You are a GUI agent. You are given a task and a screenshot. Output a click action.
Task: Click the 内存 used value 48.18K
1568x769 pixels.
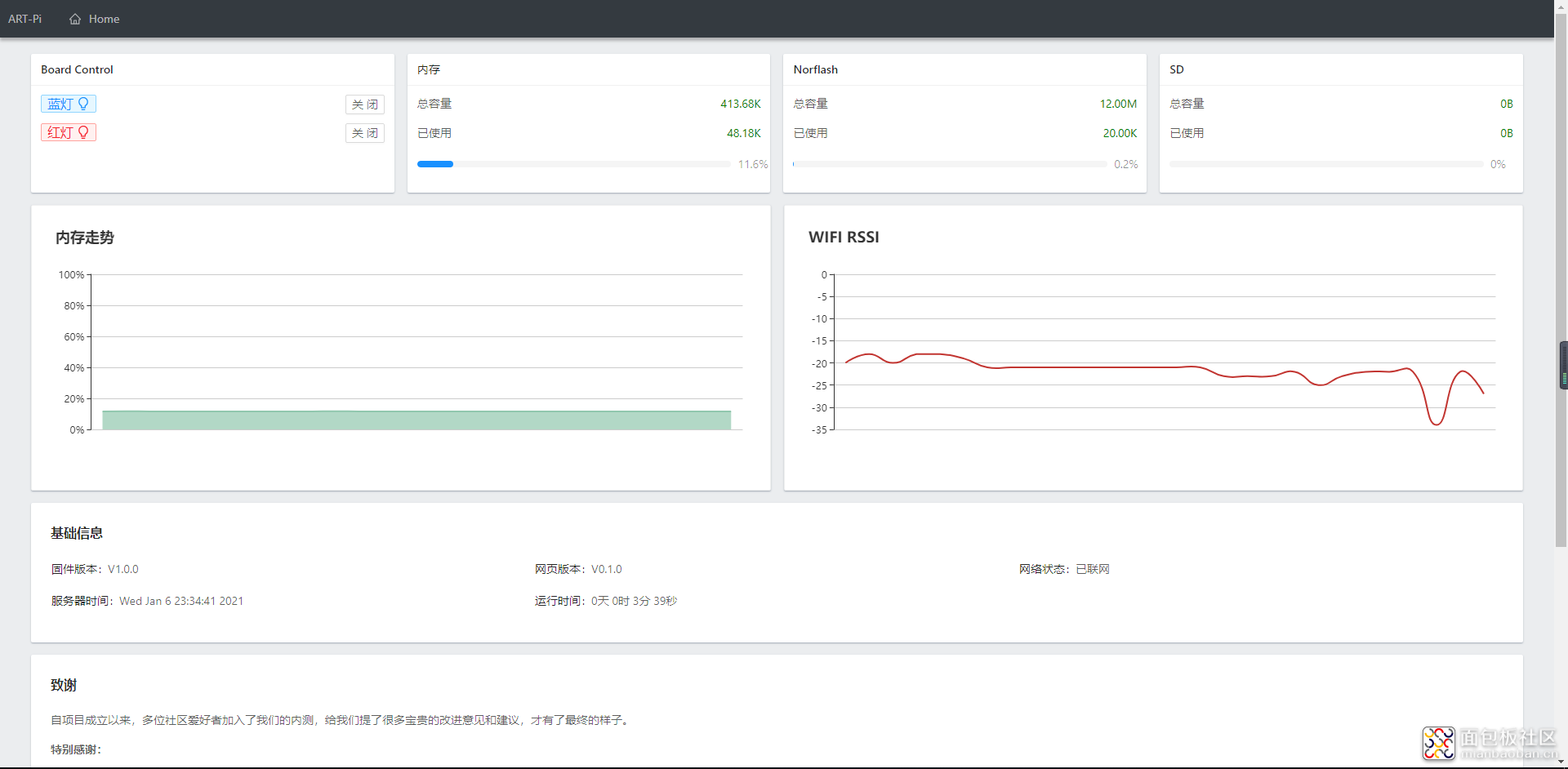pos(744,133)
